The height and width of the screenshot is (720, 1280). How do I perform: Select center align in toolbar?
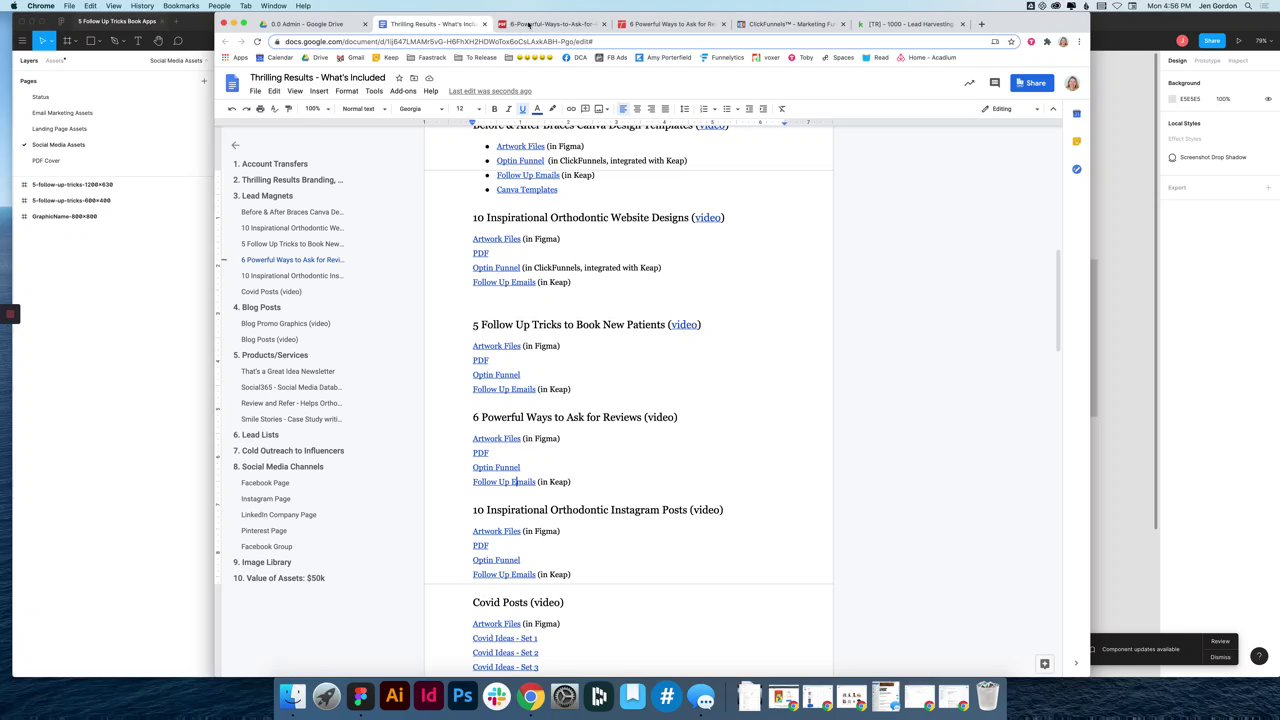pyautogui.click(x=637, y=109)
